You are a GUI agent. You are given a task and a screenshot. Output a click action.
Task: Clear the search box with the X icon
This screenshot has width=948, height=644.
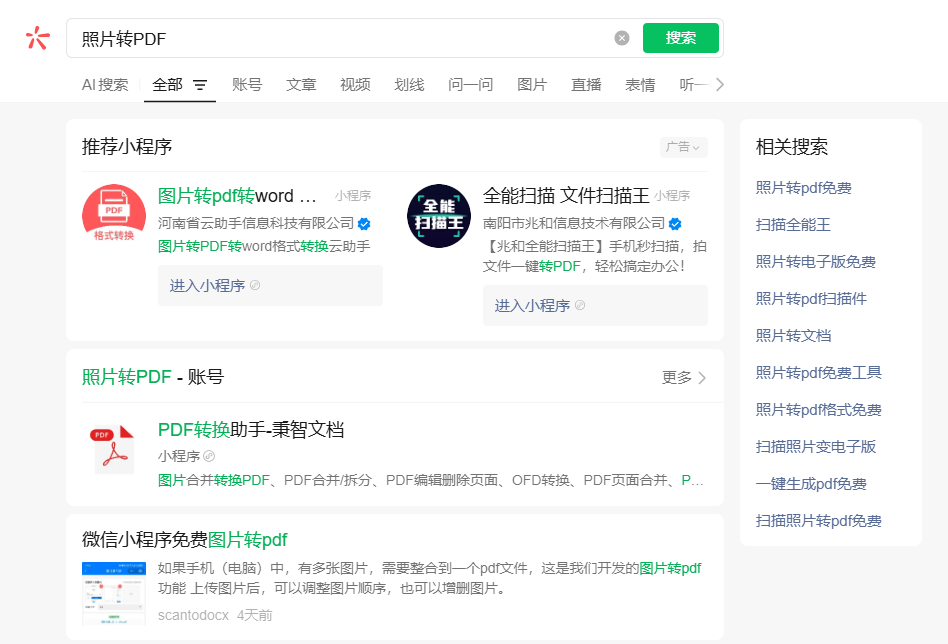coord(622,38)
